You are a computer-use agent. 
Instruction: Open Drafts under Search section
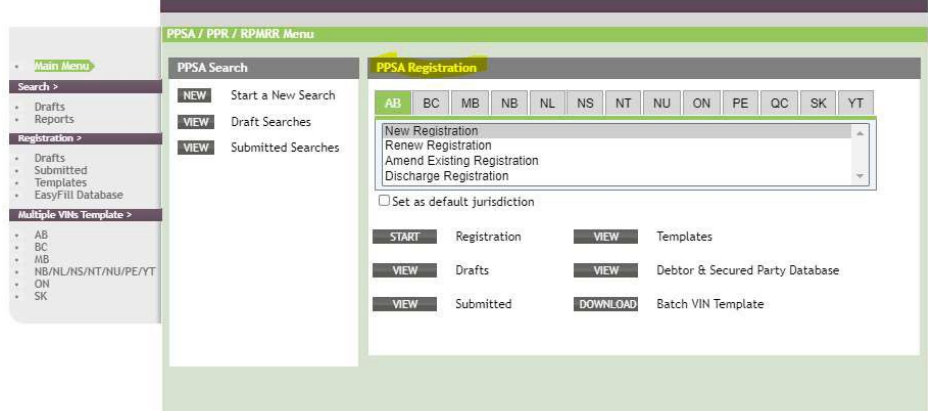tap(50, 107)
